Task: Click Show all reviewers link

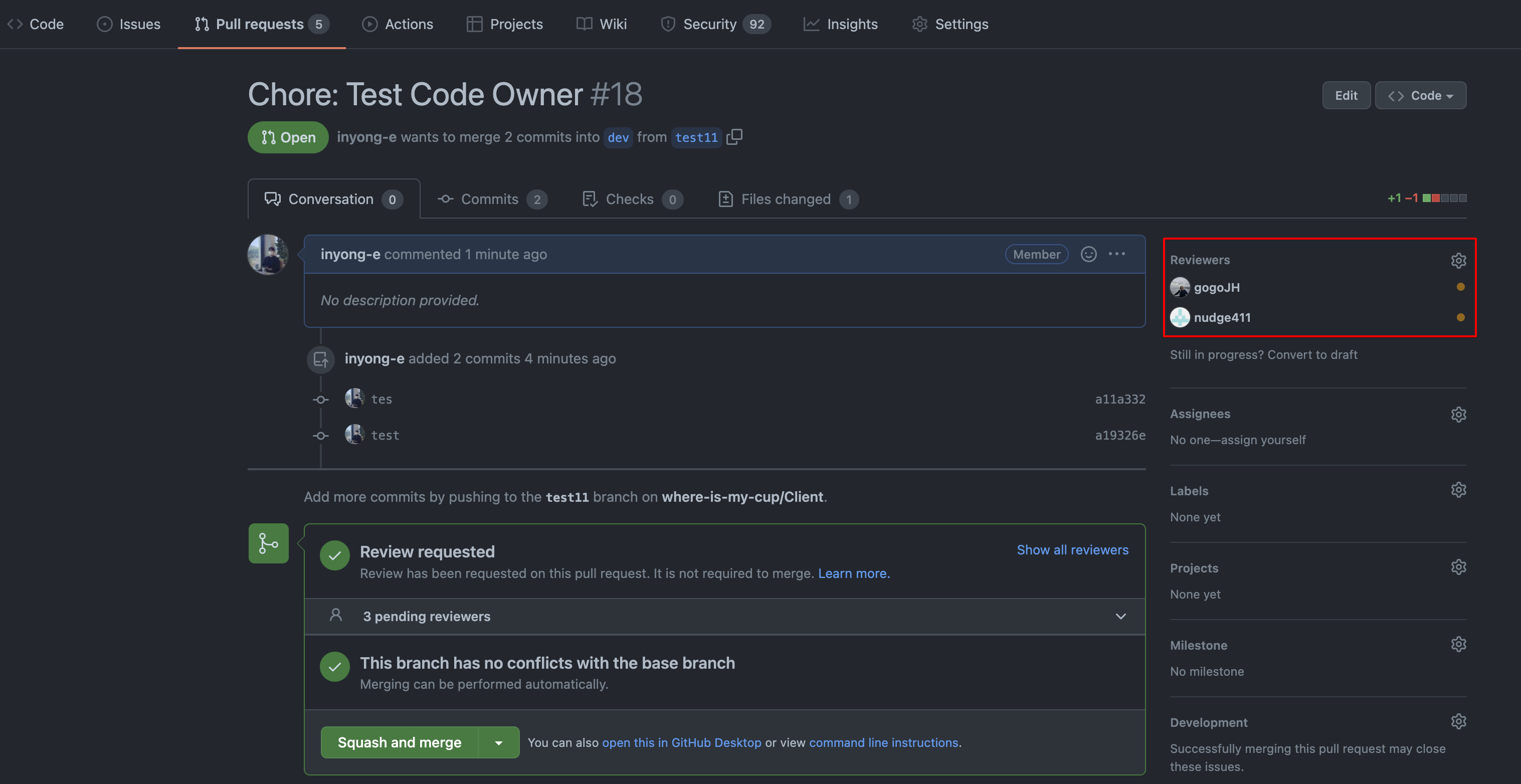Action: coord(1072,549)
